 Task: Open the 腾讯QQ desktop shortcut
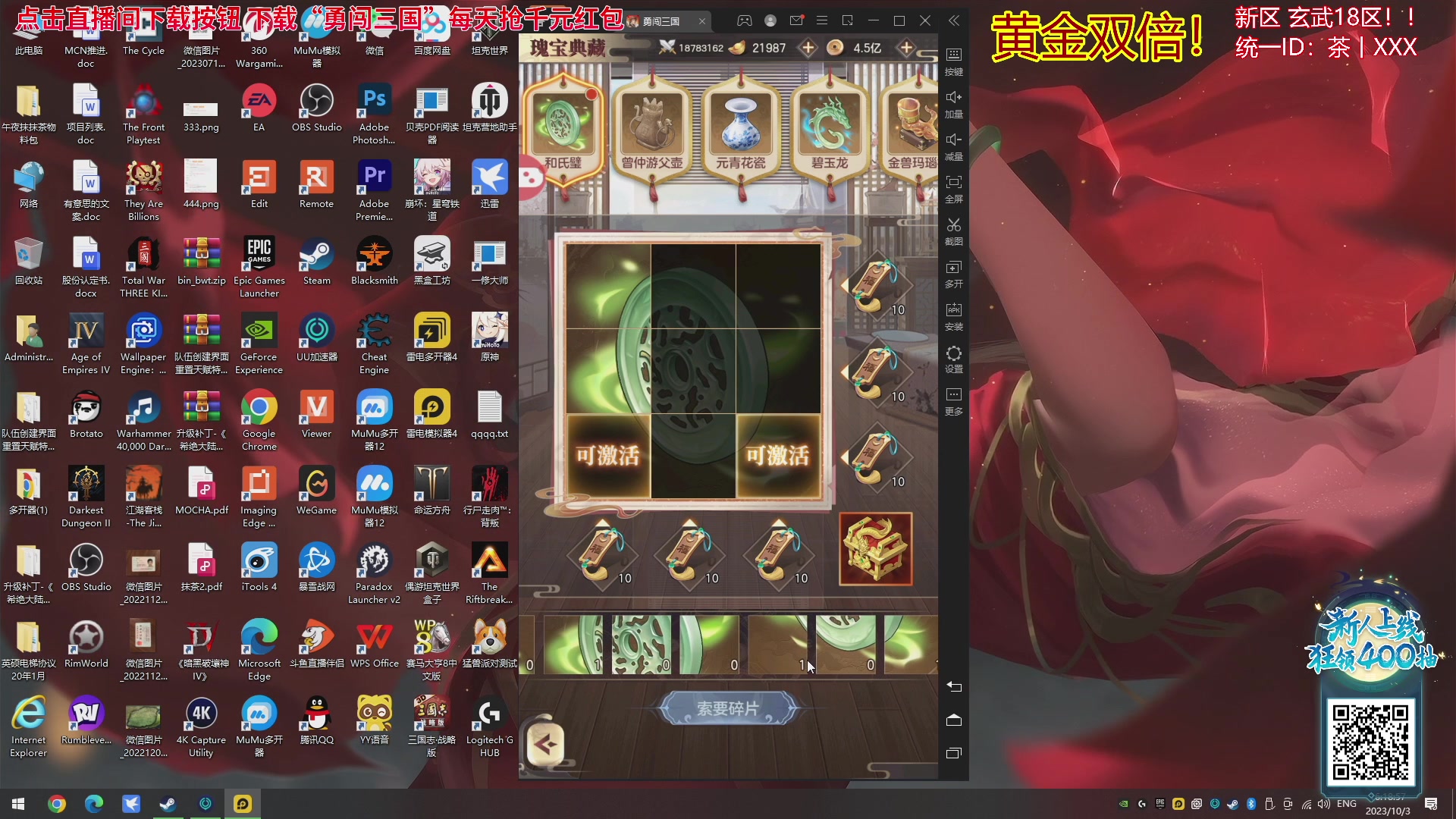click(x=316, y=722)
